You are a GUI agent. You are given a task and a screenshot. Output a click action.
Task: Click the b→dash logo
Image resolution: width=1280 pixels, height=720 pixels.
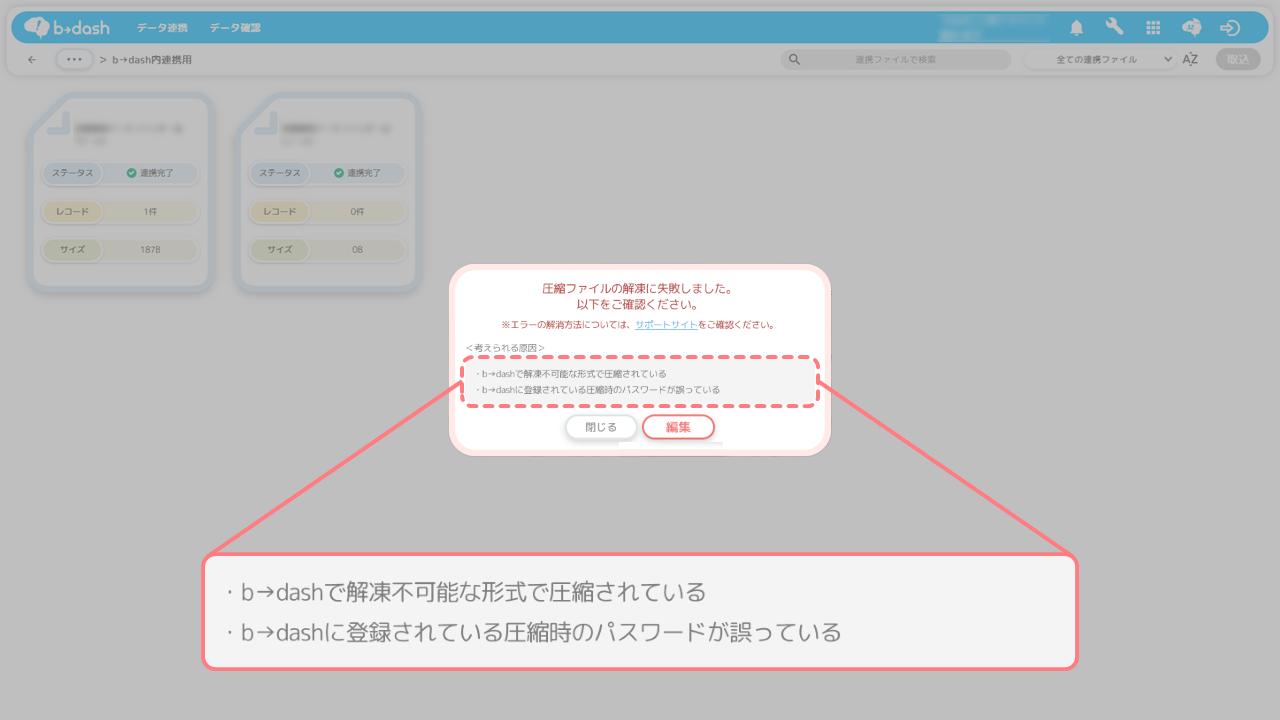[x=67, y=27]
